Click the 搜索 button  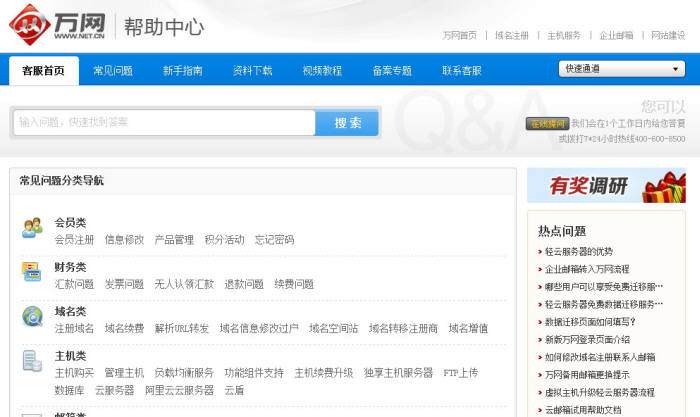point(347,123)
